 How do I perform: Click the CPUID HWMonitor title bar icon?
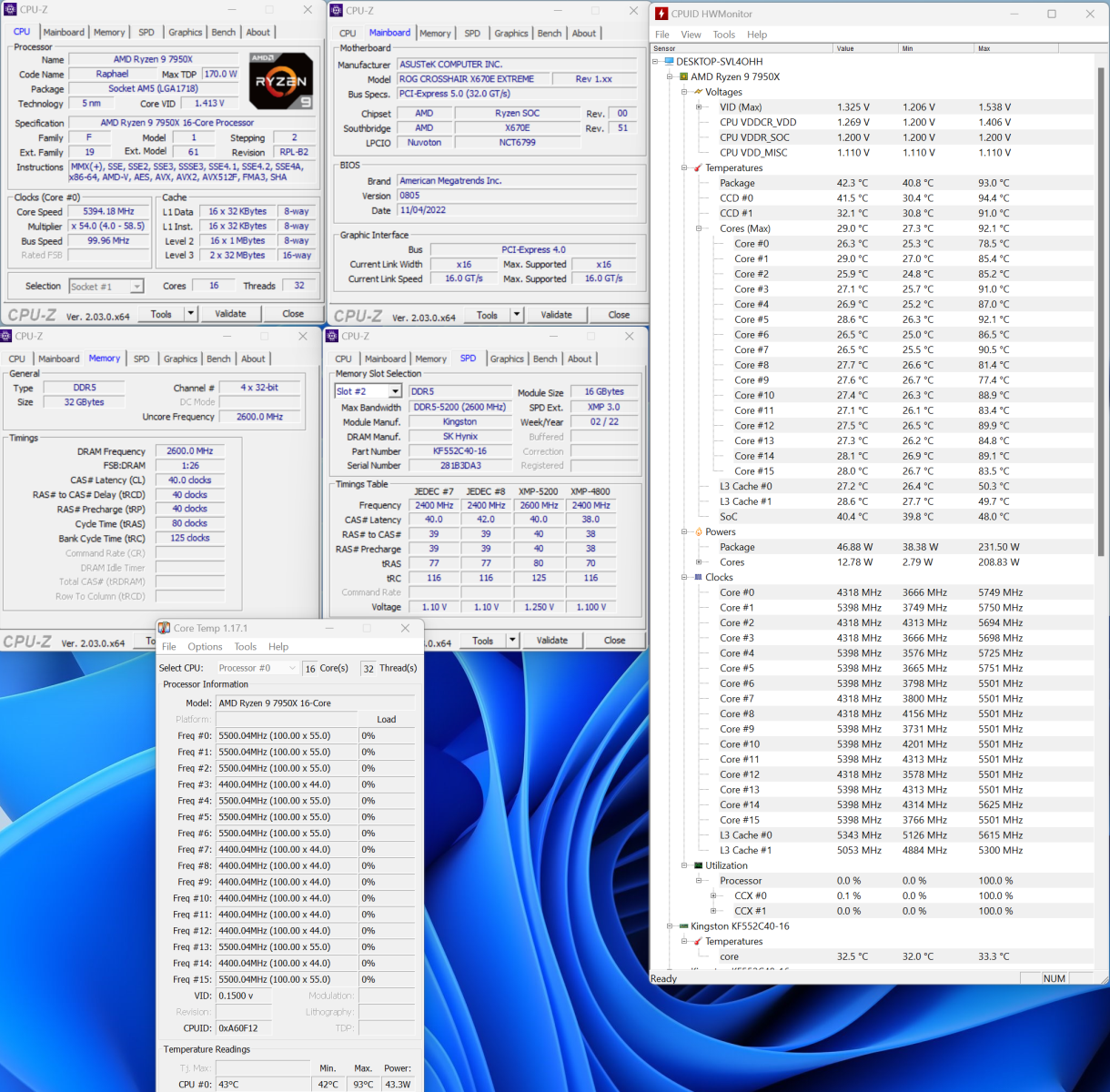pos(661,14)
